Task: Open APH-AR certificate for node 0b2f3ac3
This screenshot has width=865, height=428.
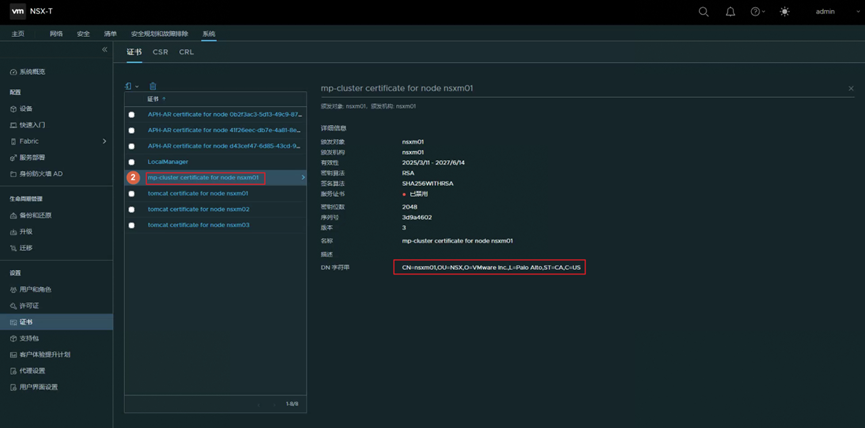Action: [x=224, y=115]
